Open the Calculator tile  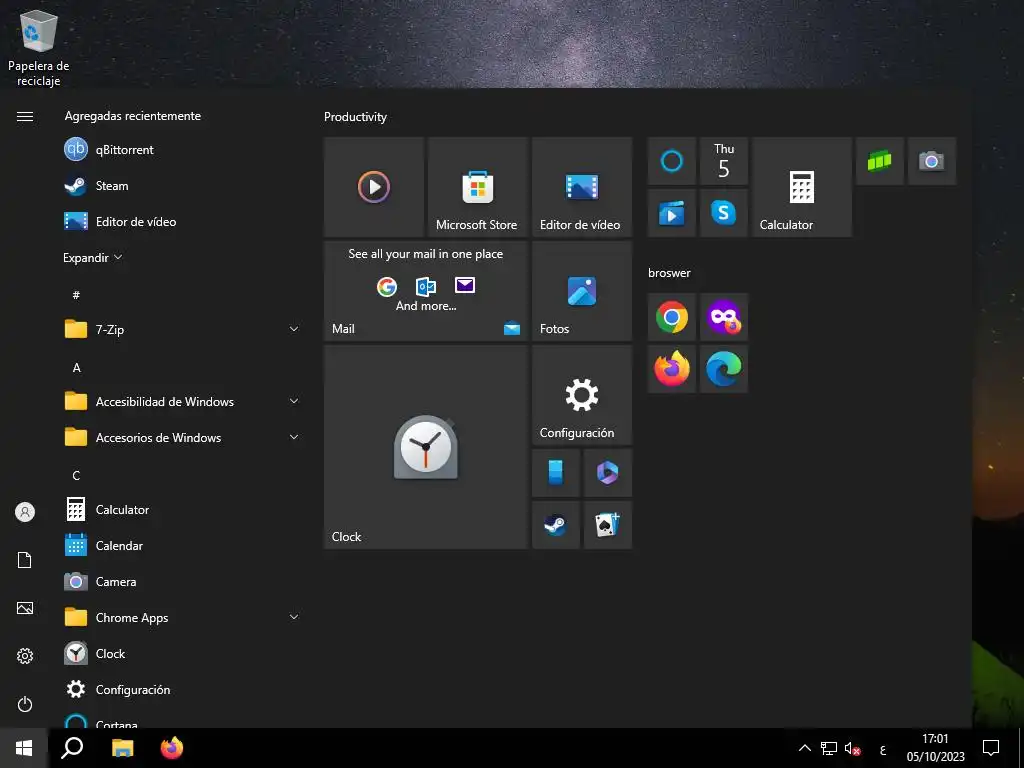[802, 187]
